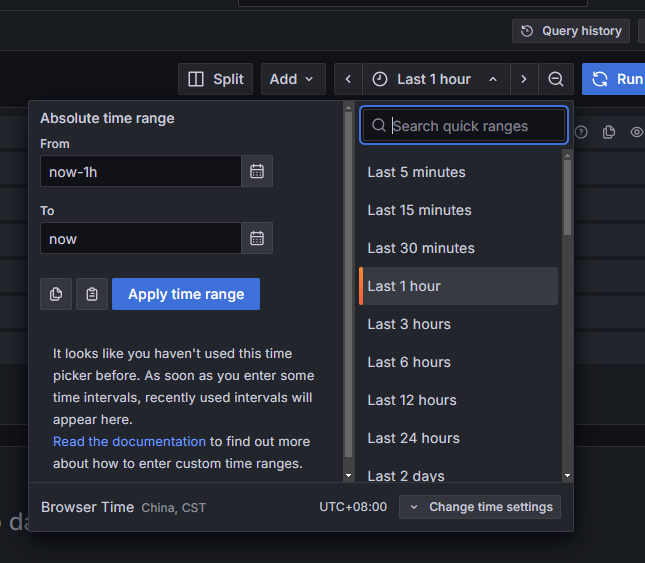
Task: Expand Change time settings
Action: [480, 507]
